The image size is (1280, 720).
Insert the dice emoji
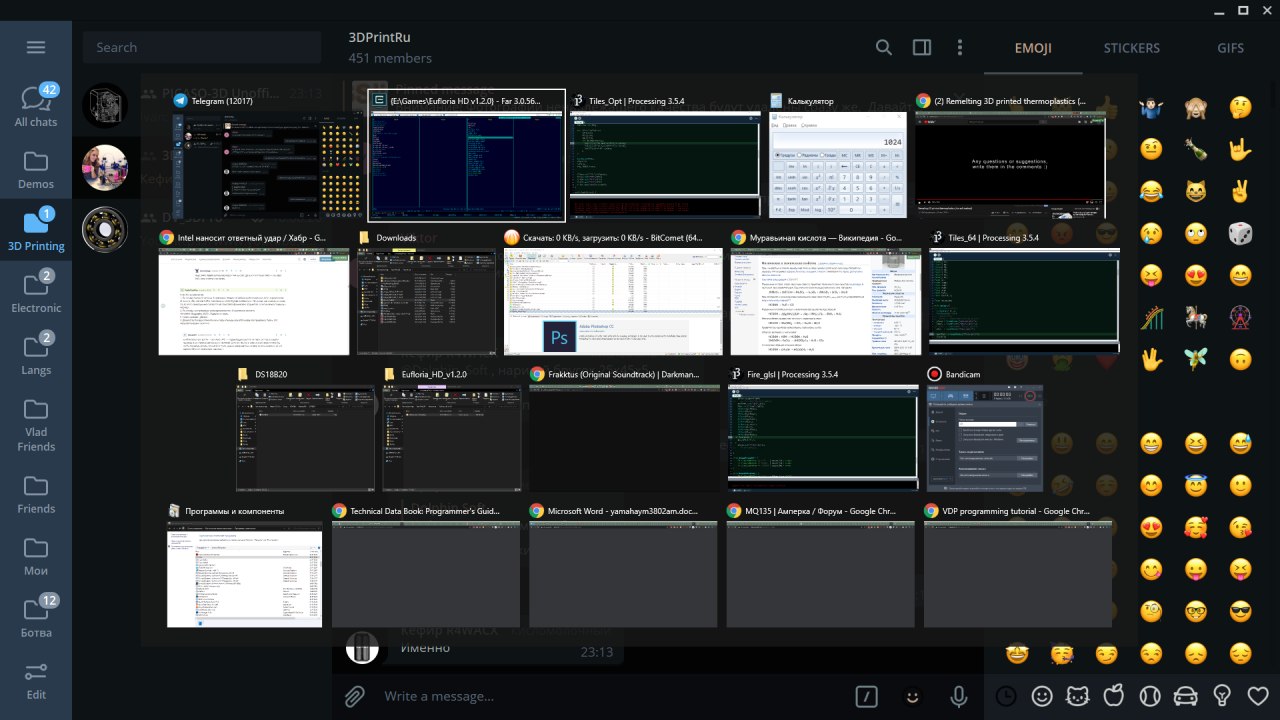pyautogui.click(x=1240, y=233)
